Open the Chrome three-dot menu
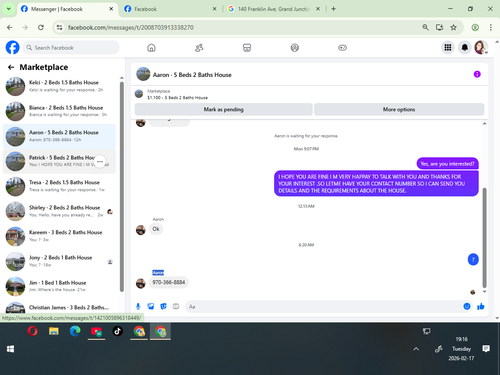Screen dimensions: 500x375 (491, 27)
